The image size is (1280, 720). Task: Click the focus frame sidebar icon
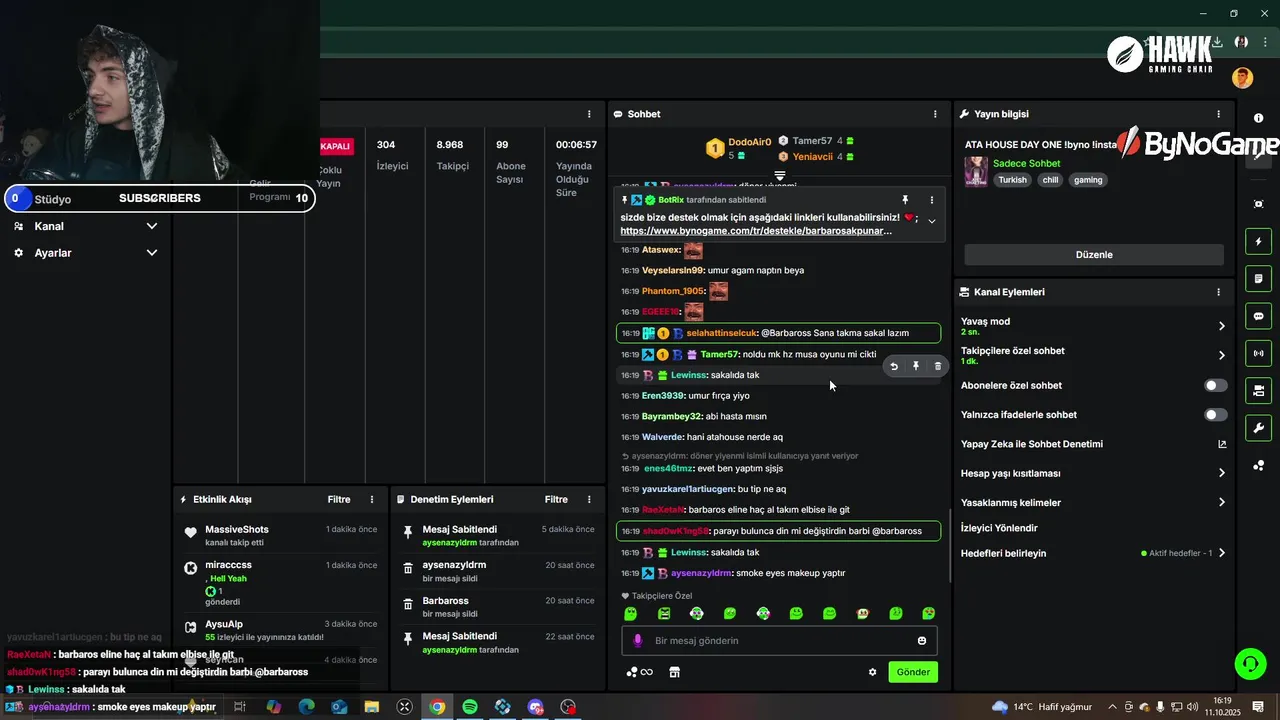pyautogui.click(x=1258, y=204)
